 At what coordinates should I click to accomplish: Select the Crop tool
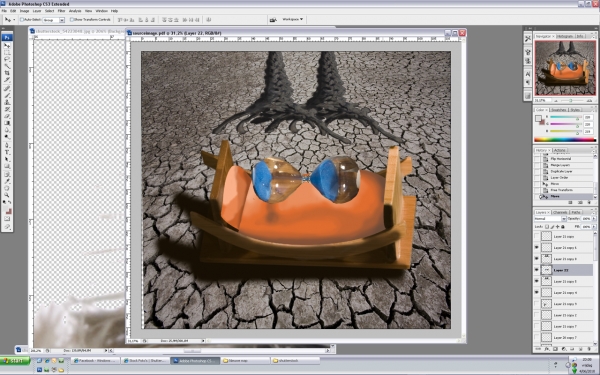7,73
